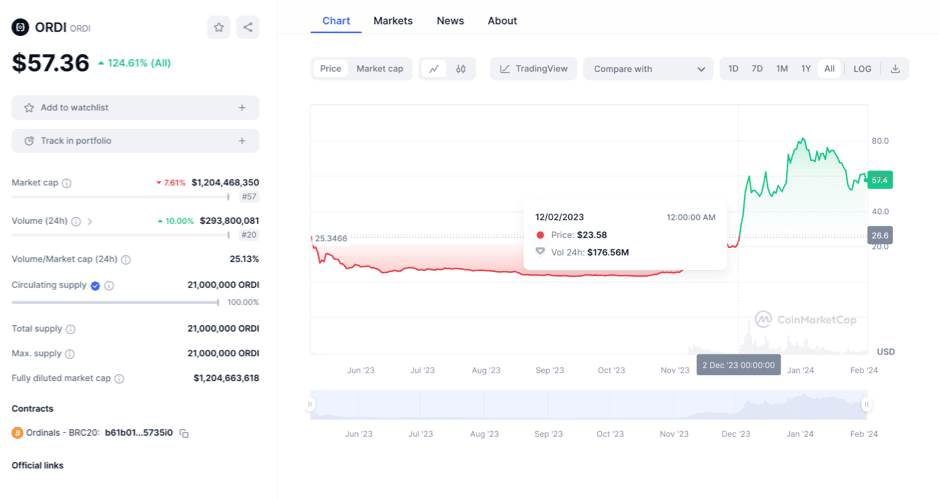Click the star favorite icon
Image resolution: width=939 pixels, height=499 pixels.
219,27
